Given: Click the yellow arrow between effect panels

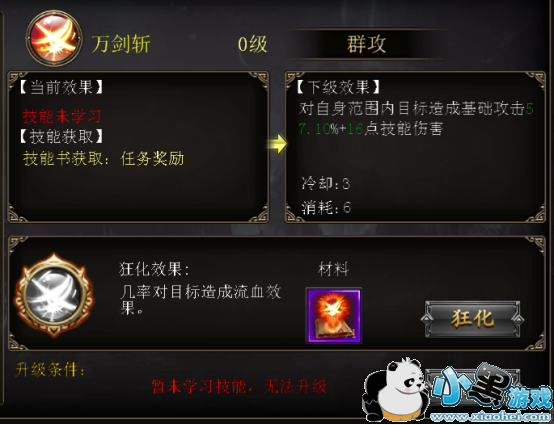Looking at the screenshot, I should coord(277,143).
